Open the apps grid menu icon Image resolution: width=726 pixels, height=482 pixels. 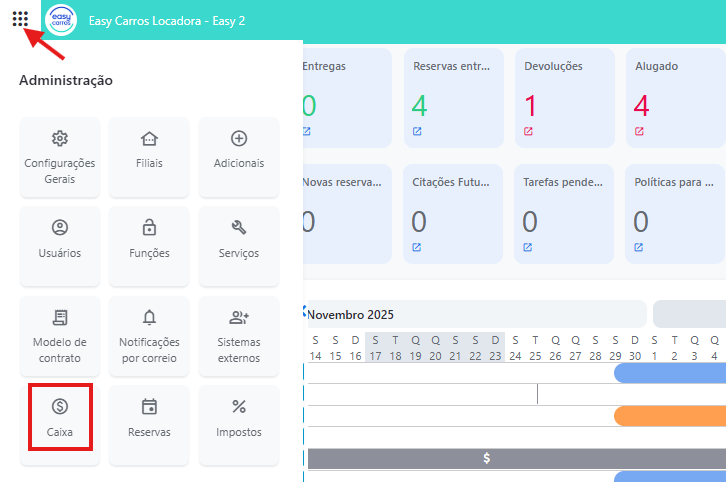pyautogui.click(x=20, y=19)
